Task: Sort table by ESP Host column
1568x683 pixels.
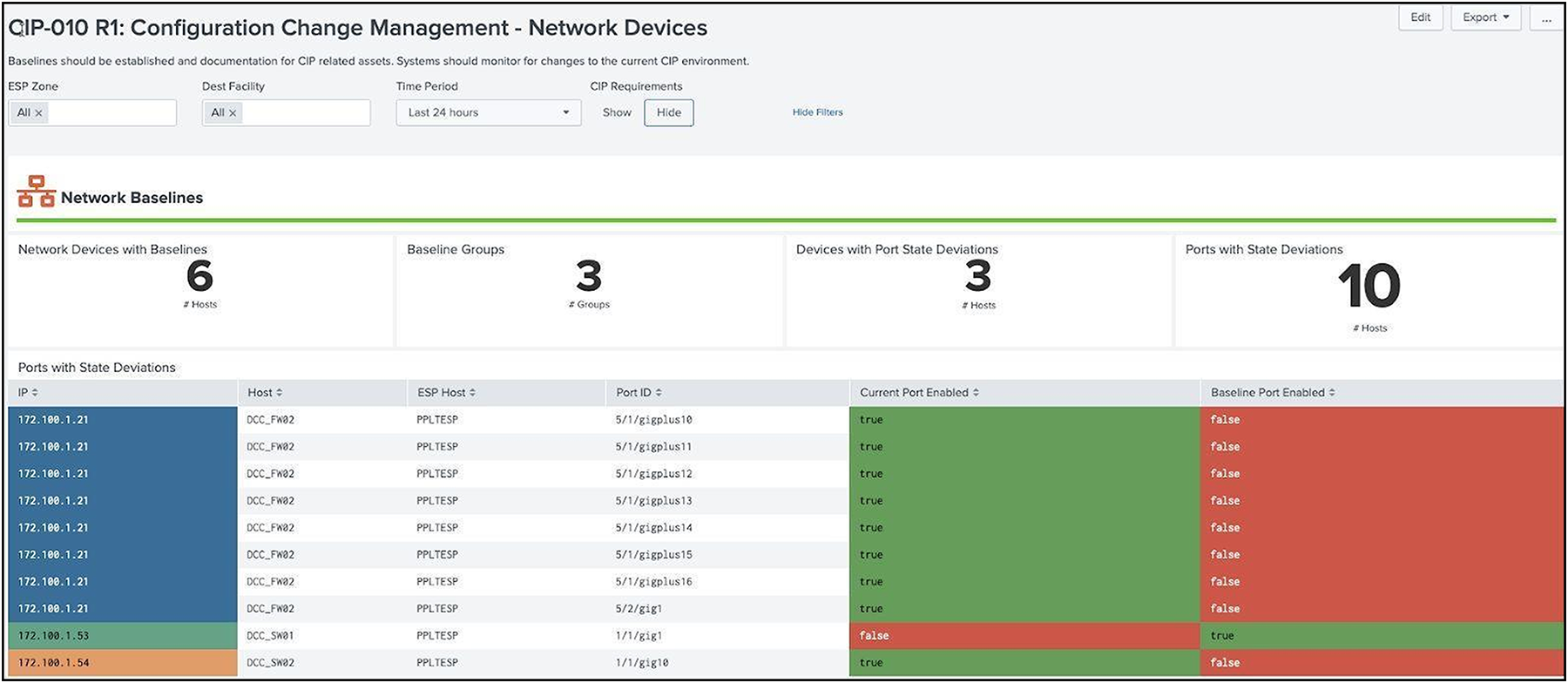Action: [446, 393]
